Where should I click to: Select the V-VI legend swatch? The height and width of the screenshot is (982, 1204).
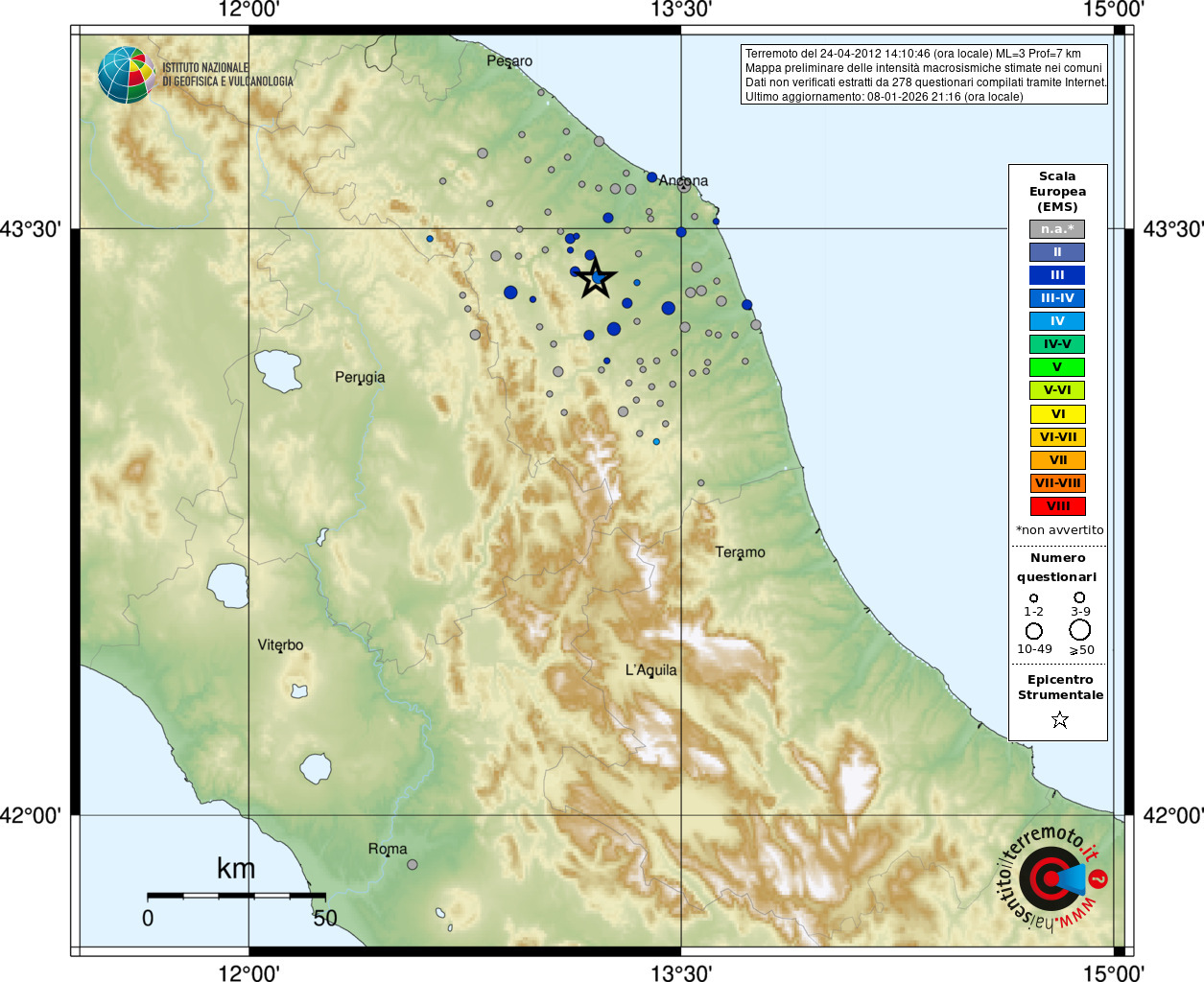point(1057,390)
